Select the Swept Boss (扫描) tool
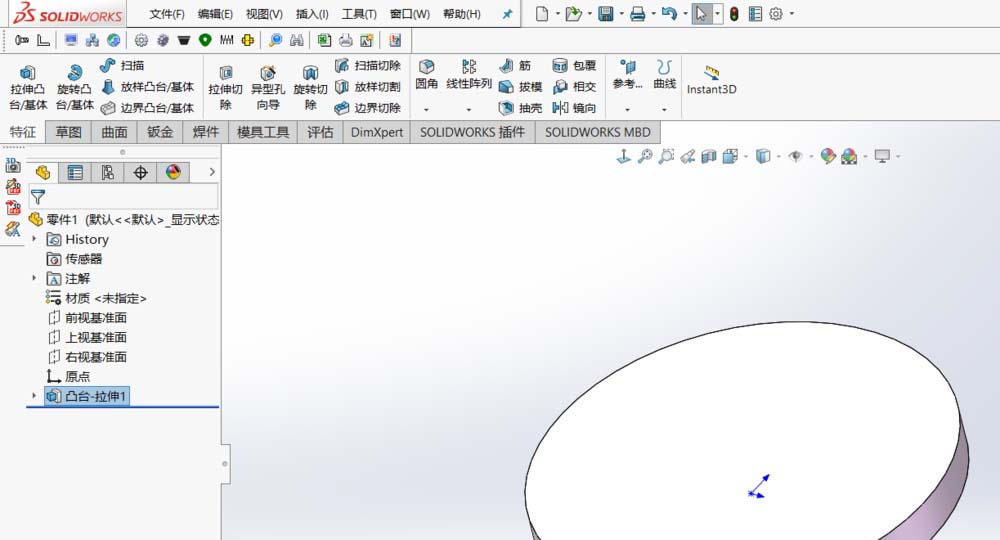The image size is (1000, 540). click(x=122, y=65)
